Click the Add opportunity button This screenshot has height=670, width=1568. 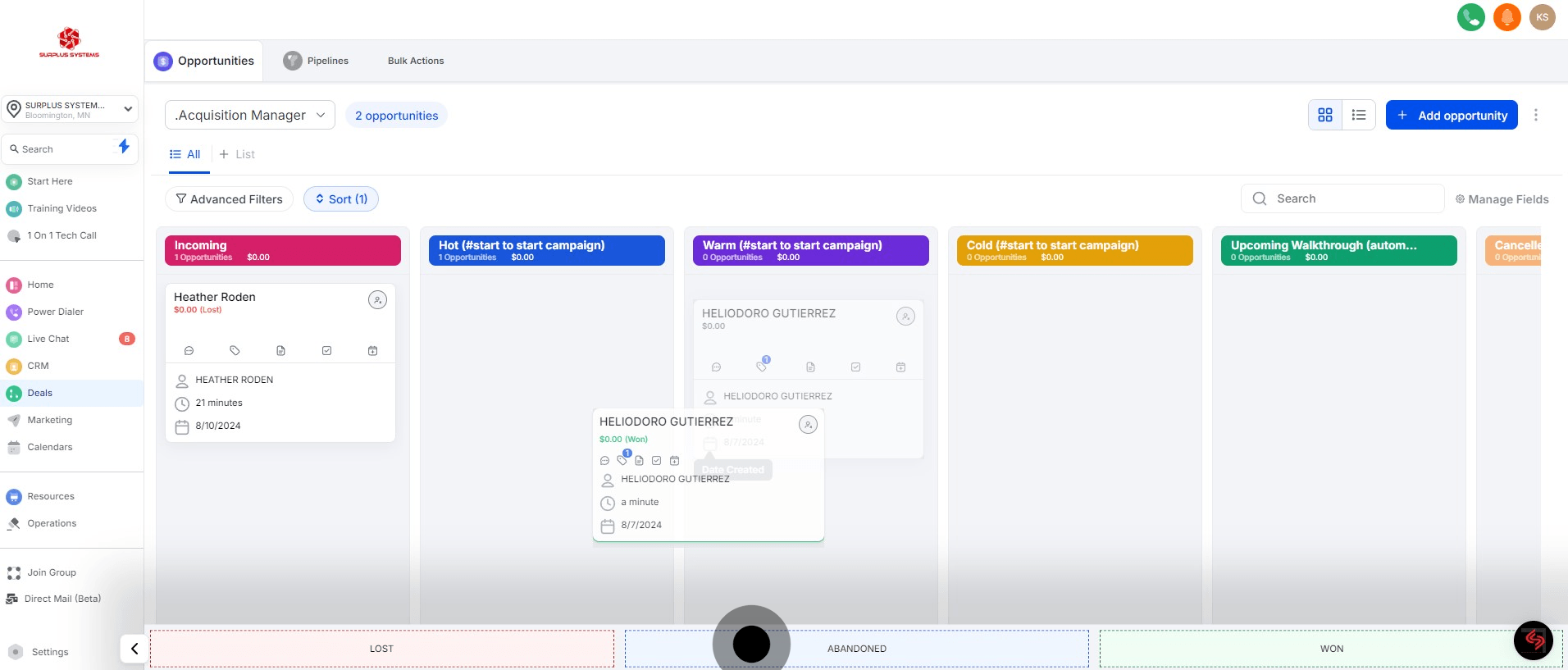pyautogui.click(x=1451, y=116)
